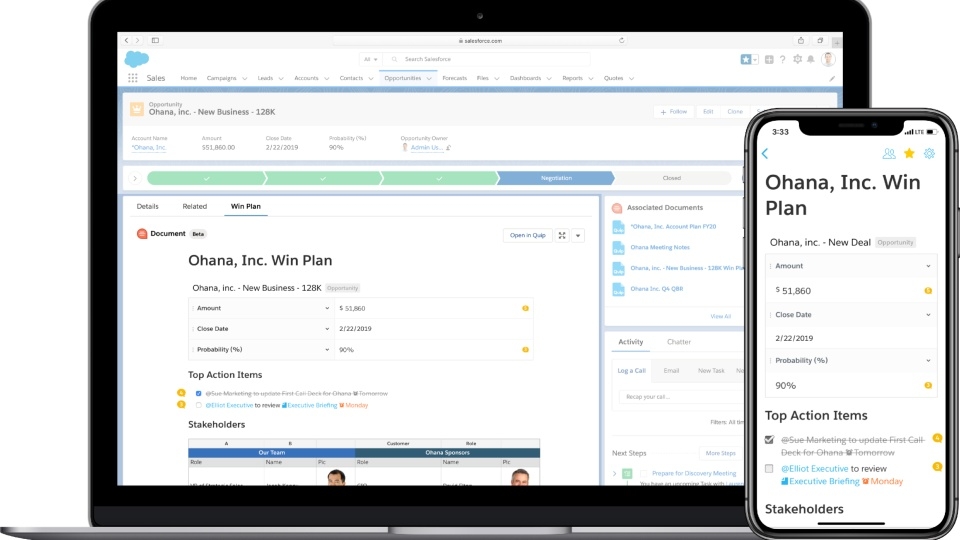Check the Prepare for Discovery Meeting task box
This screenshot has width=960, height=540.
[x=643, y=473]
